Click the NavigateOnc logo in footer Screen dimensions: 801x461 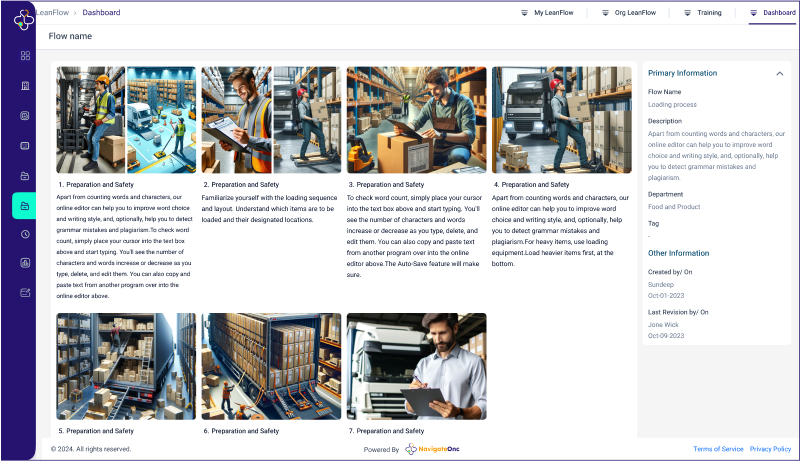coord(432,450)
